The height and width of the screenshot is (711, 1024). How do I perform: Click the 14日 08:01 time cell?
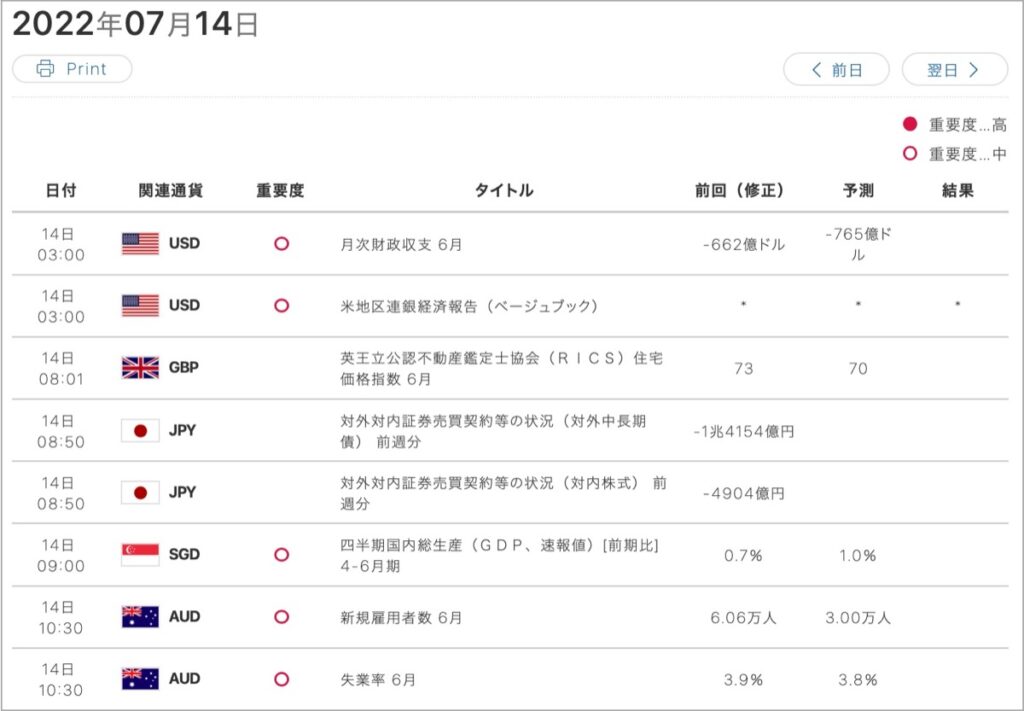[x=61, y=368]
